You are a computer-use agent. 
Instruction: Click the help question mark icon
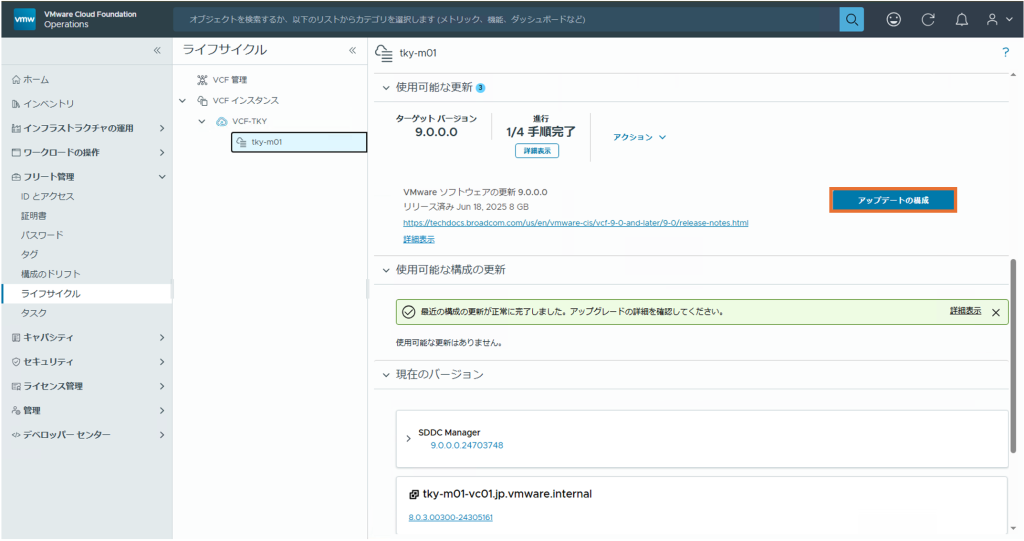click(1006, 52)
